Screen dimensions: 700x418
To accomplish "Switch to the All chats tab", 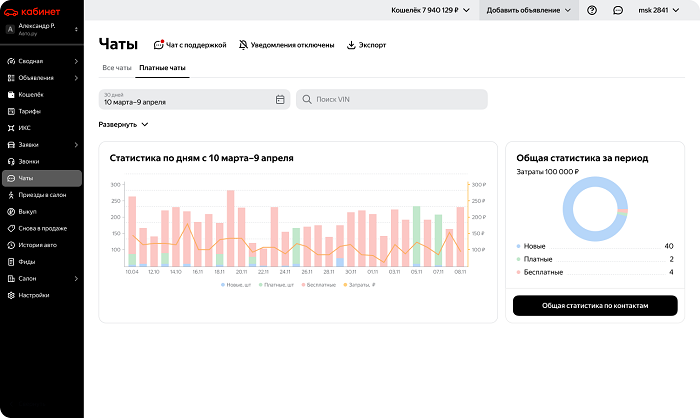I will (x=117, y=68).
